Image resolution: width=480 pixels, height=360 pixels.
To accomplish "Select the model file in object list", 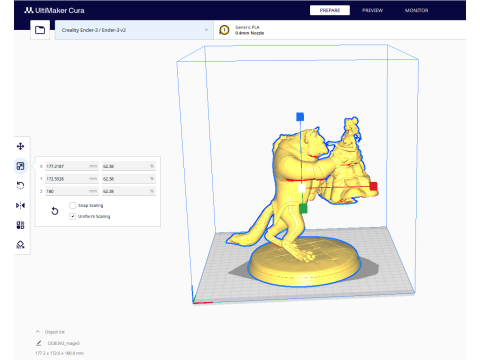I will [x=63, y=343].
